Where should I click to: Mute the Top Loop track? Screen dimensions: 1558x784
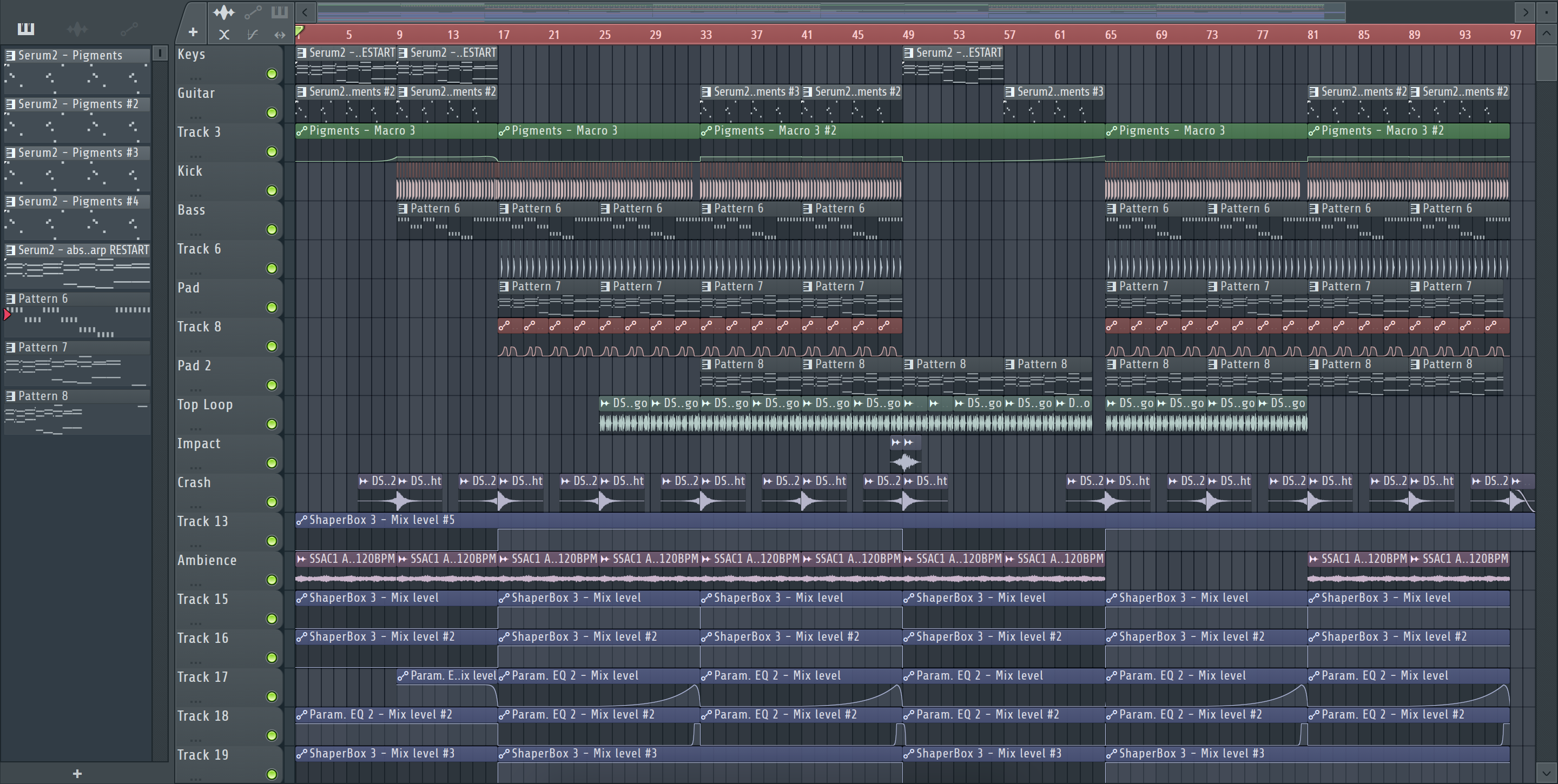272,424
